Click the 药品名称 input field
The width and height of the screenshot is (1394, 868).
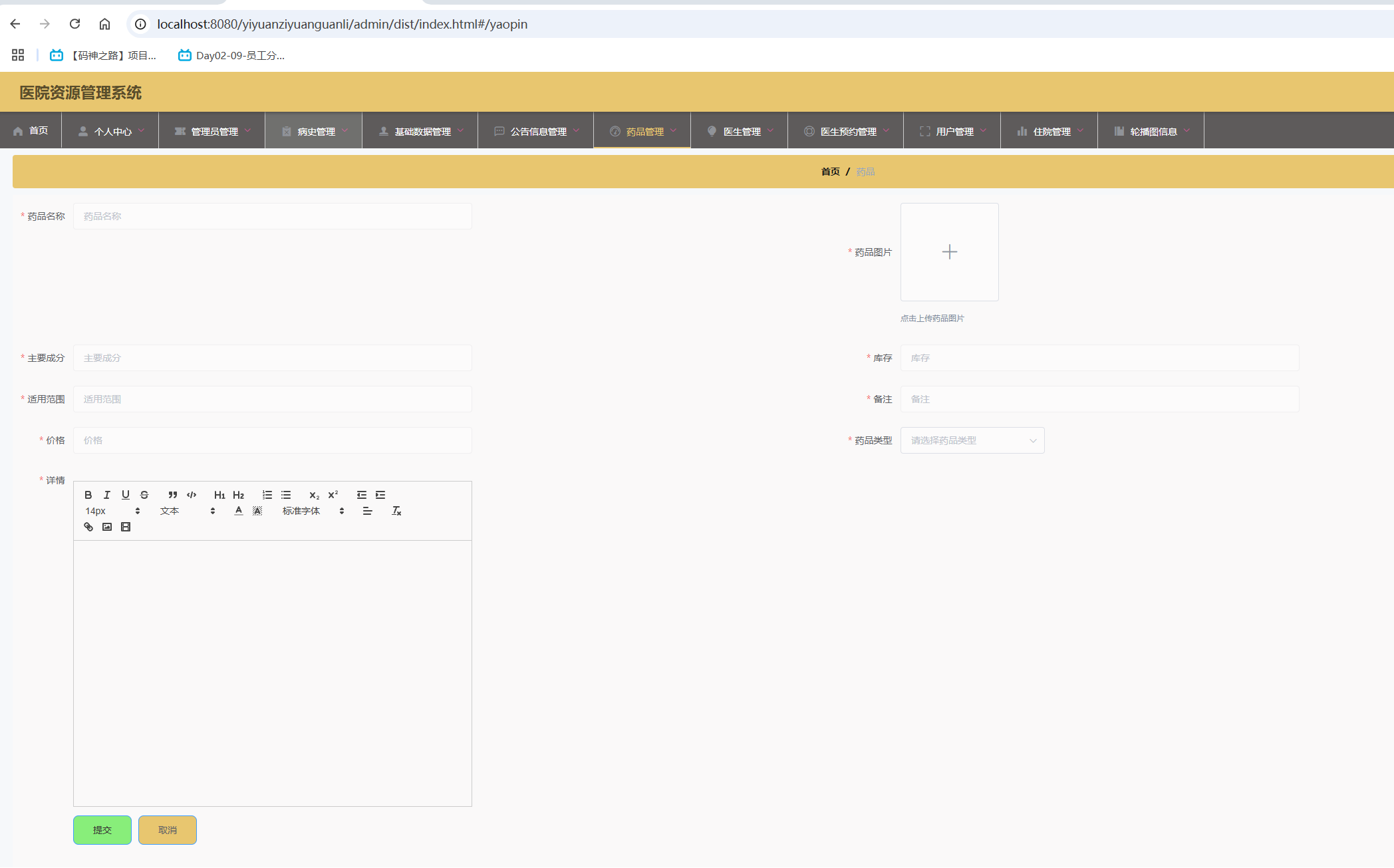(x=273, y=216)
